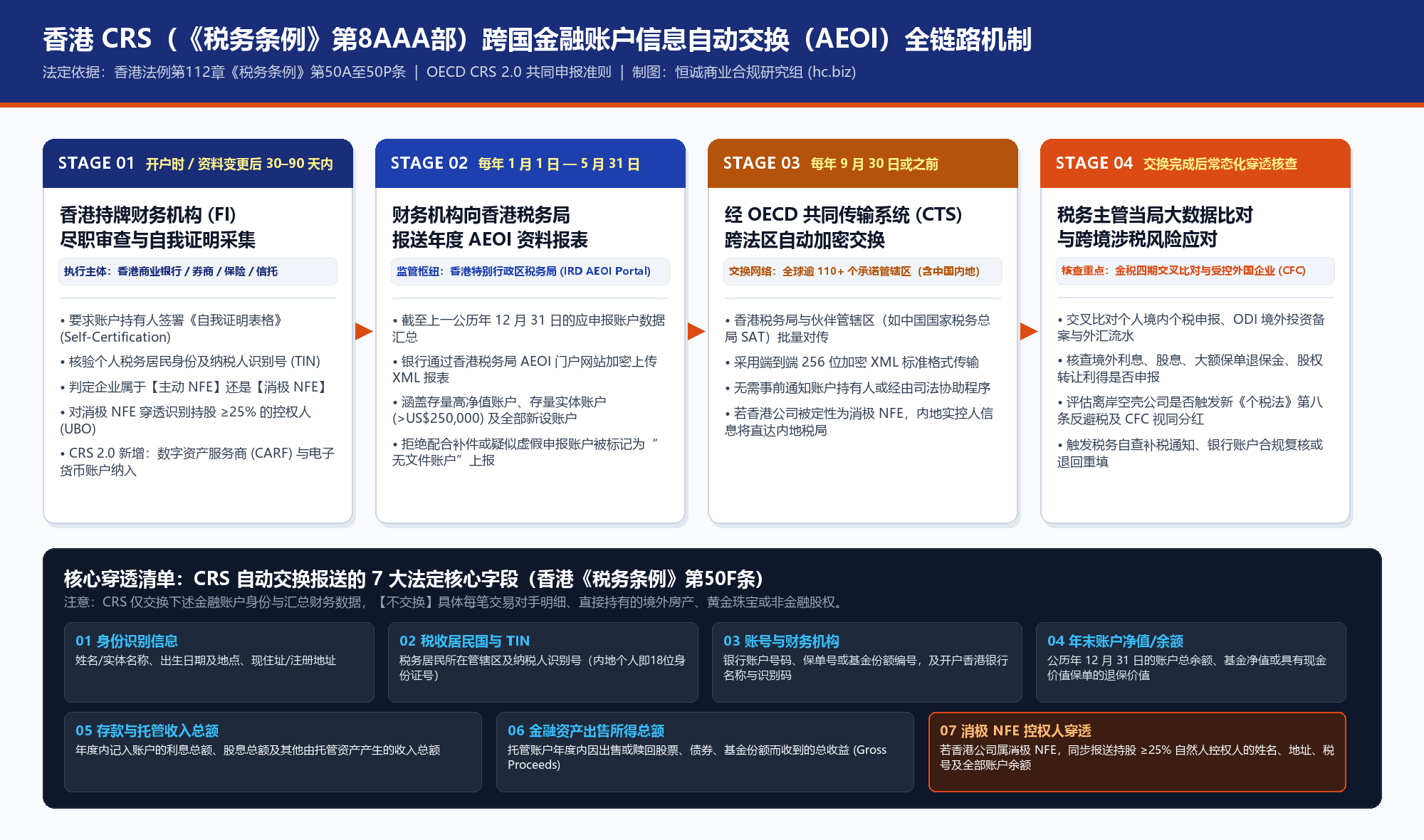Click the bullet about 无文件账户 上报

click(525, 452)
